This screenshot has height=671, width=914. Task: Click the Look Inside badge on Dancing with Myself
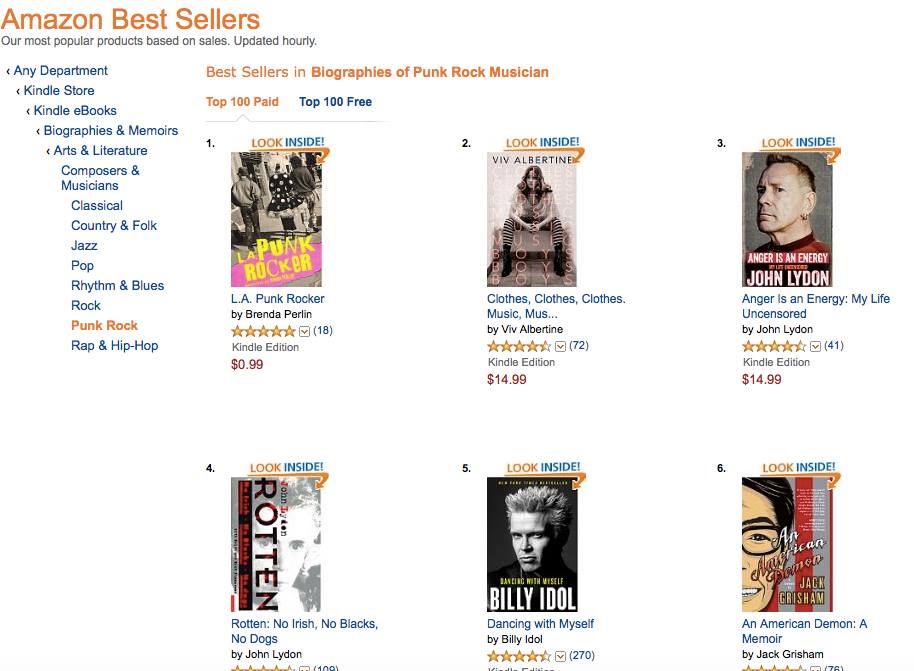(543, 468)
